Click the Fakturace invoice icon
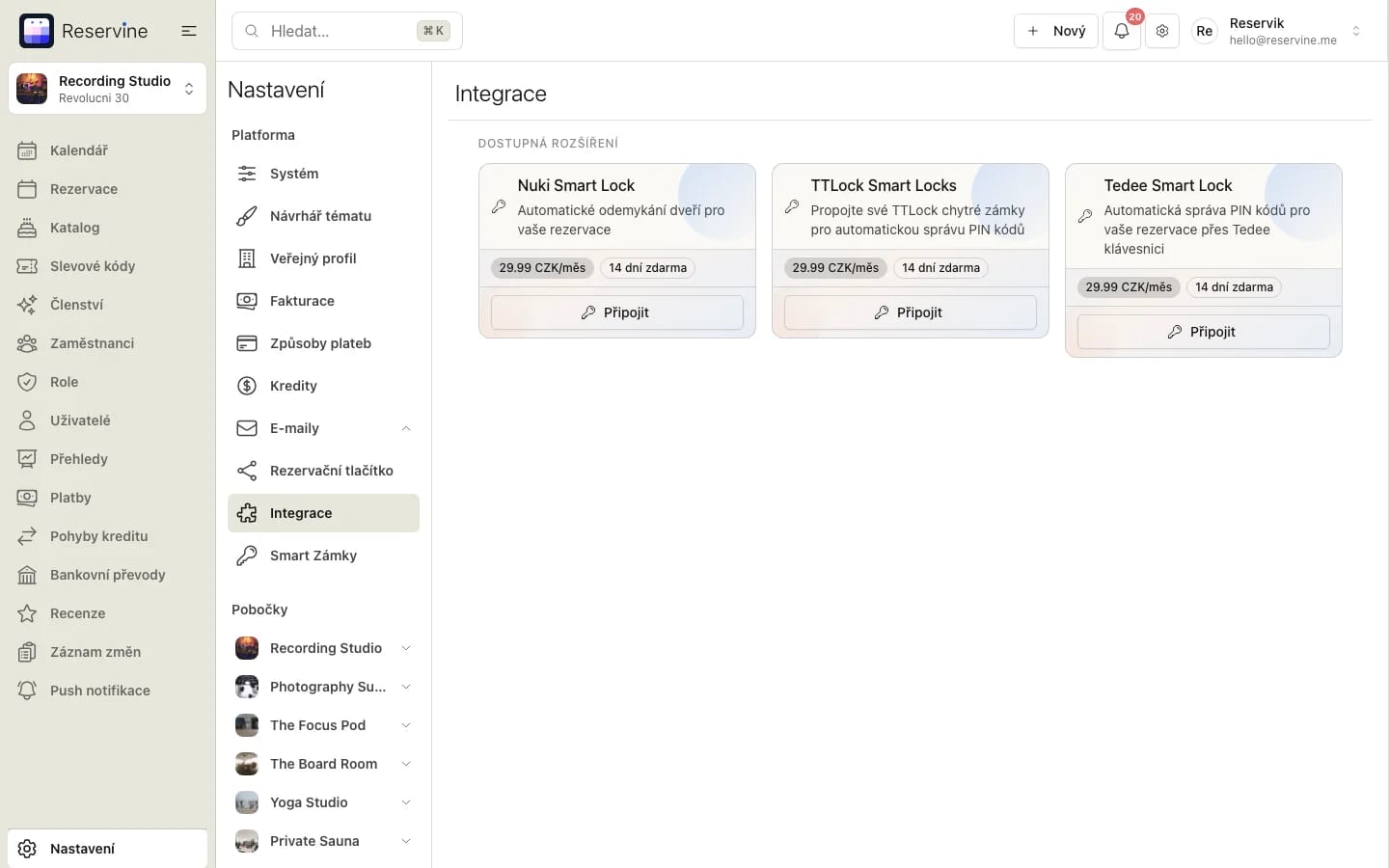The width and height of the screenshot is (1389, 868). (247, 301)
